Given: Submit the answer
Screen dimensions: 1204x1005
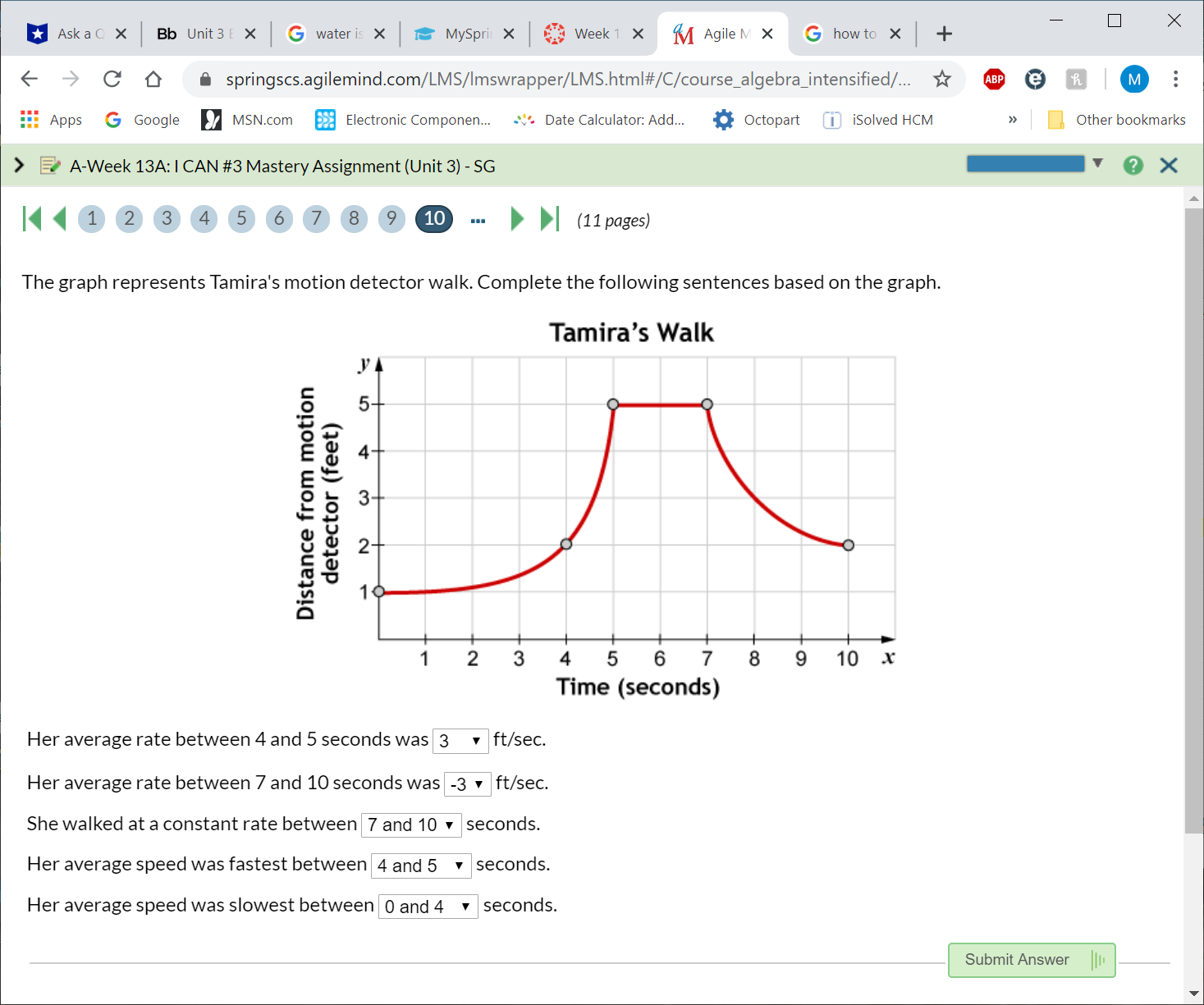Looking at the screenshot, I should click(1032, 960).
